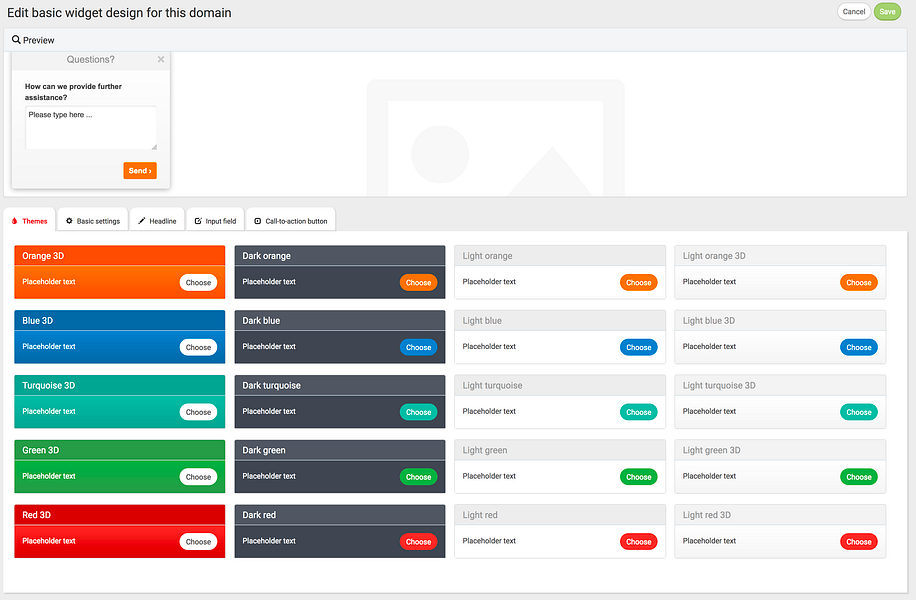The height and width of the screenshot is (600, 916).
Task: Click the Light red 3D theme title
Action: click(x=707, y=515)
